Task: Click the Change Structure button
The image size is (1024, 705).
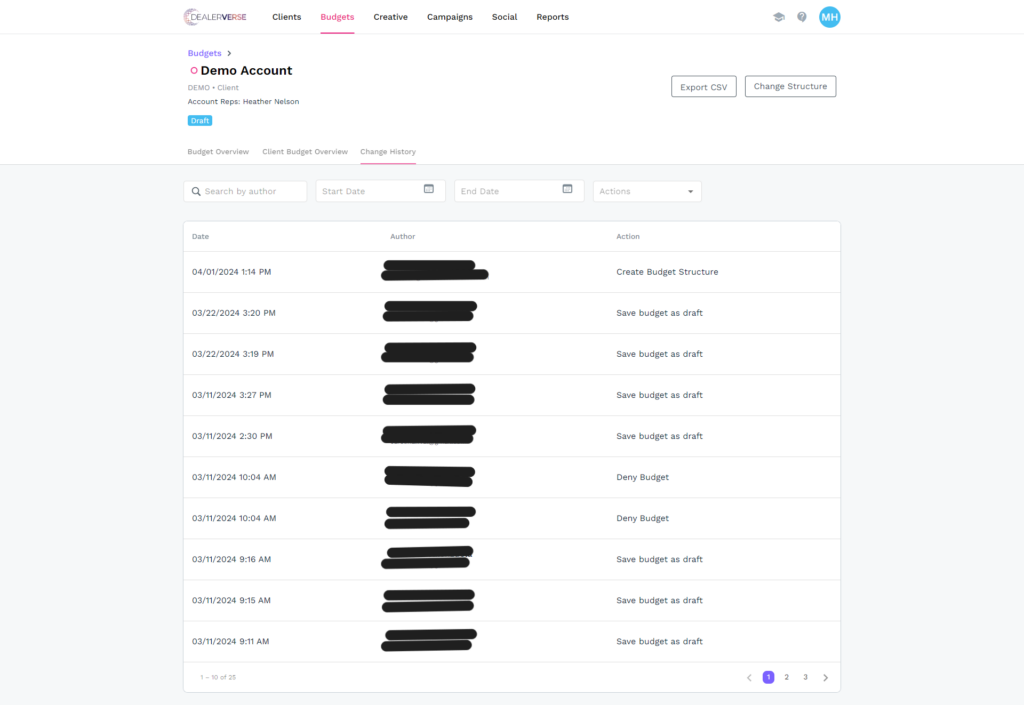Action: click(790, 87)
